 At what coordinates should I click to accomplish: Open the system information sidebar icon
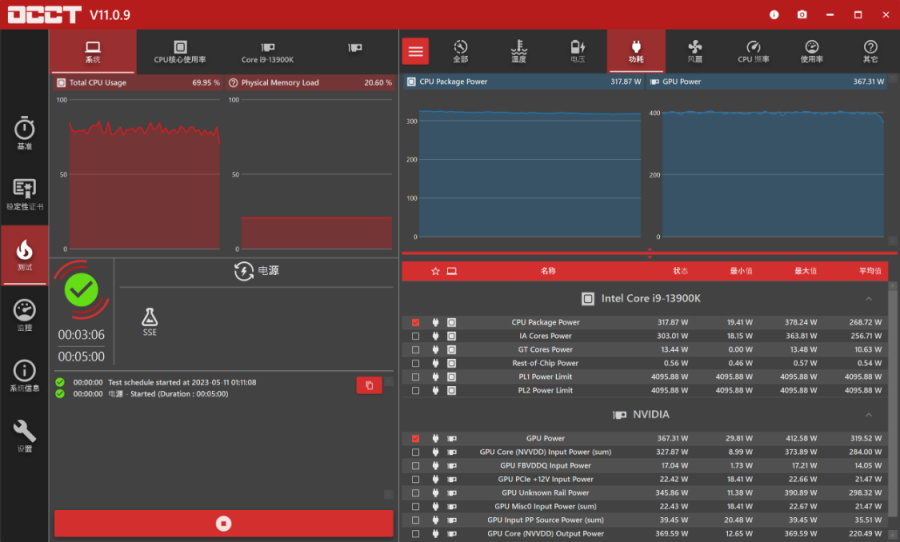(24, 375)
